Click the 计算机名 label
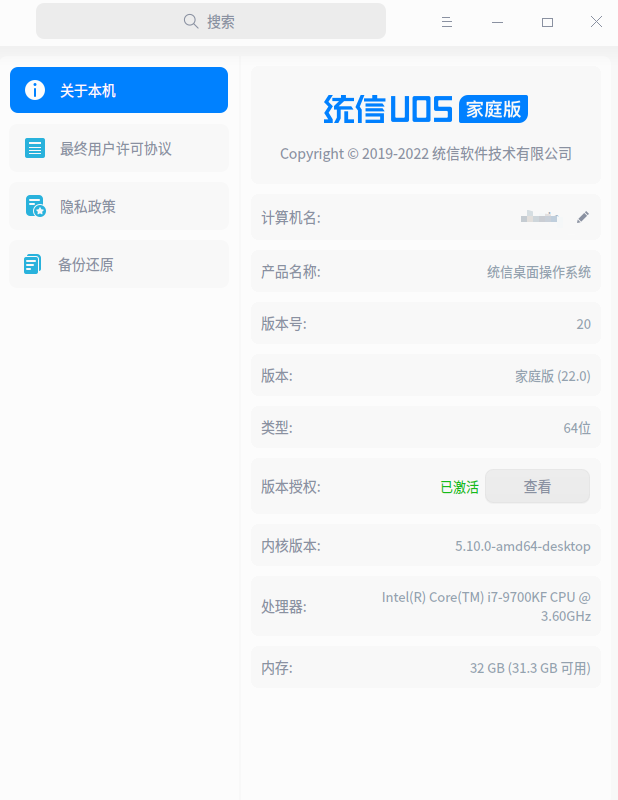Viewport: 618px width, 800px height. [291, 218]
